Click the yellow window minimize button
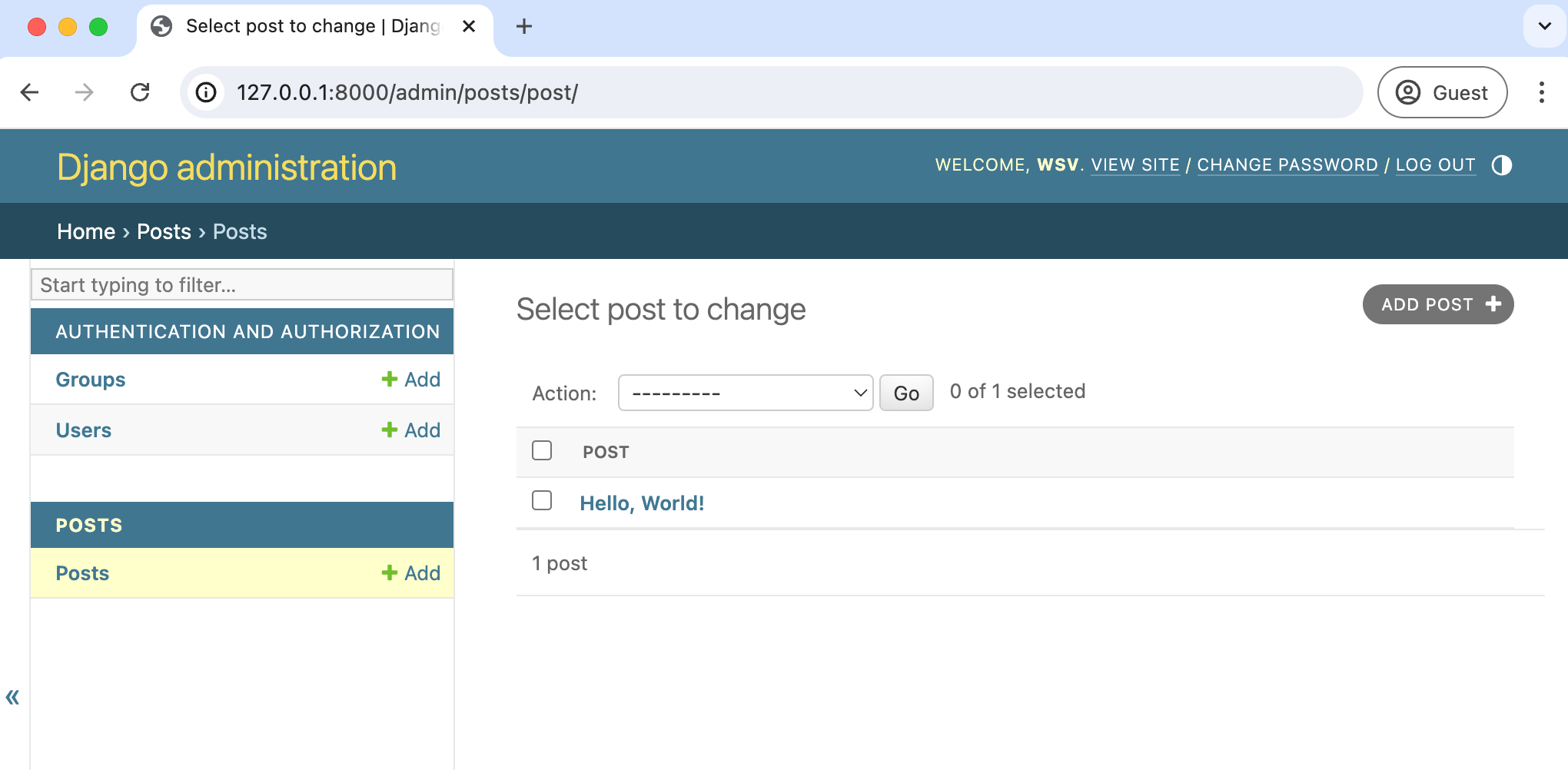This screenshot has width=1568, height=770. coord(68,27)
